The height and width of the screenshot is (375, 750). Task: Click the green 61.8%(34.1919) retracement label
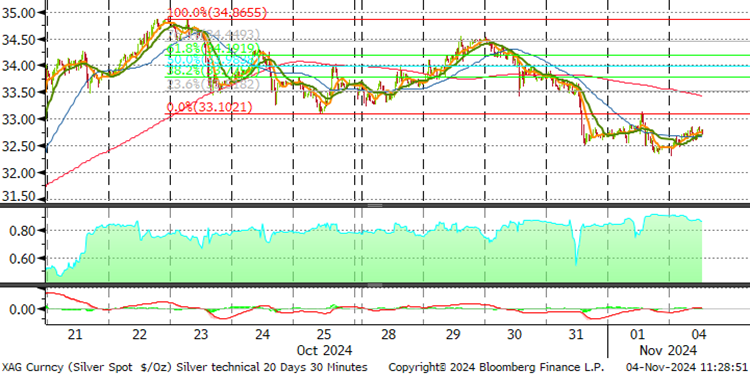point(213,49)
